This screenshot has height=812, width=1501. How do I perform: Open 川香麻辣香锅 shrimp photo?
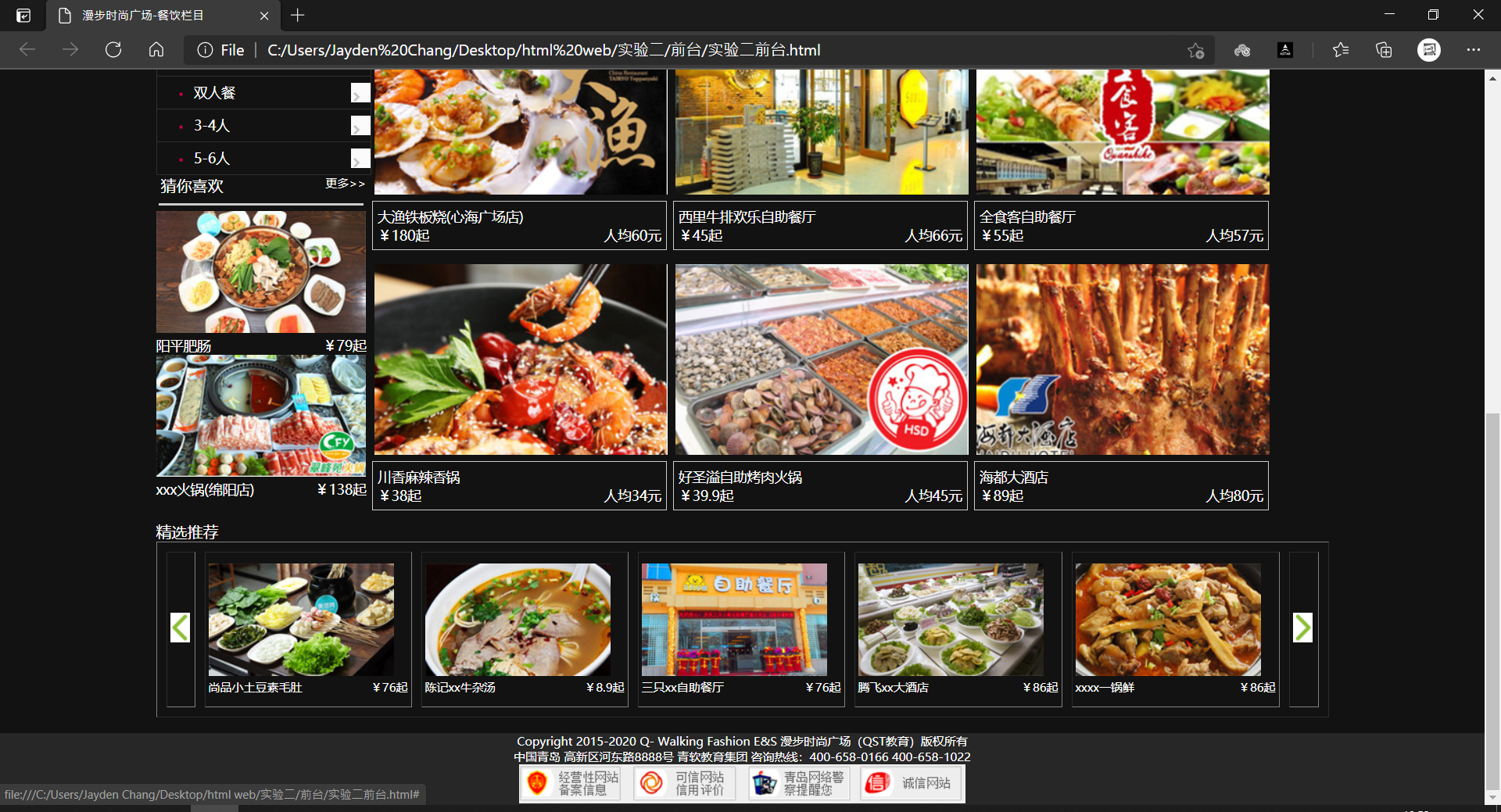(x=520, y=359)
